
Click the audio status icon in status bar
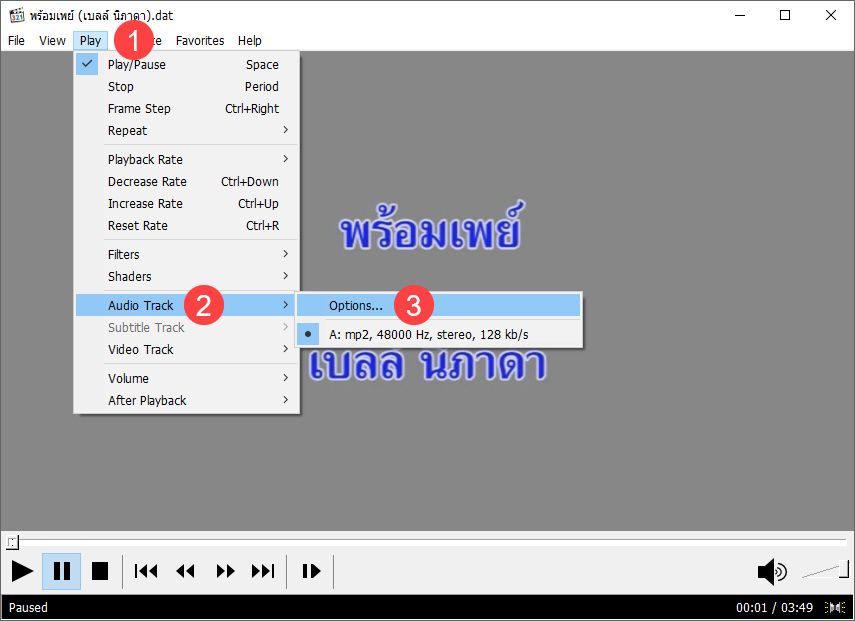835,607
